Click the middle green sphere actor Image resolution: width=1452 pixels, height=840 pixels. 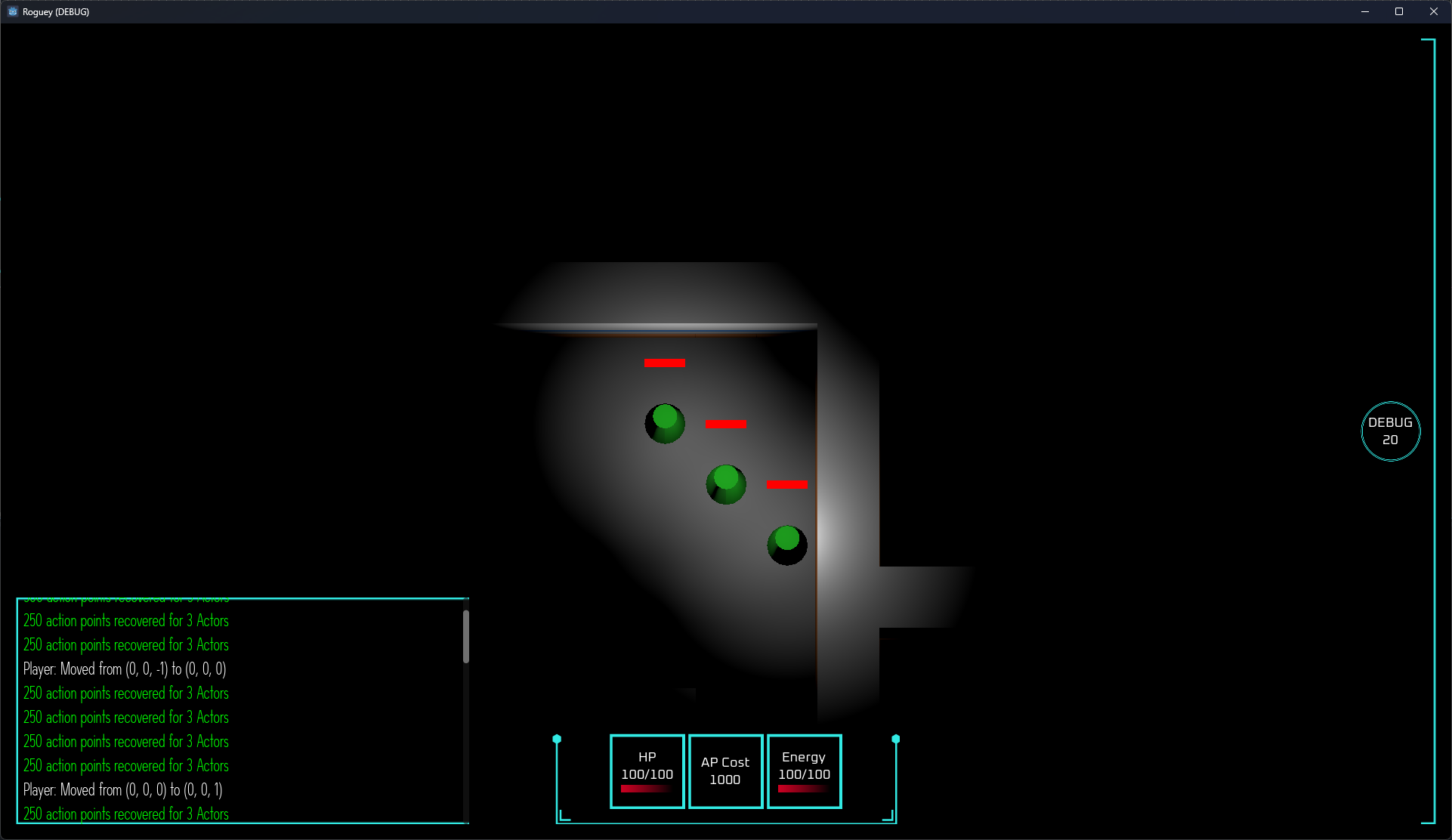click(x=726, y=484)
